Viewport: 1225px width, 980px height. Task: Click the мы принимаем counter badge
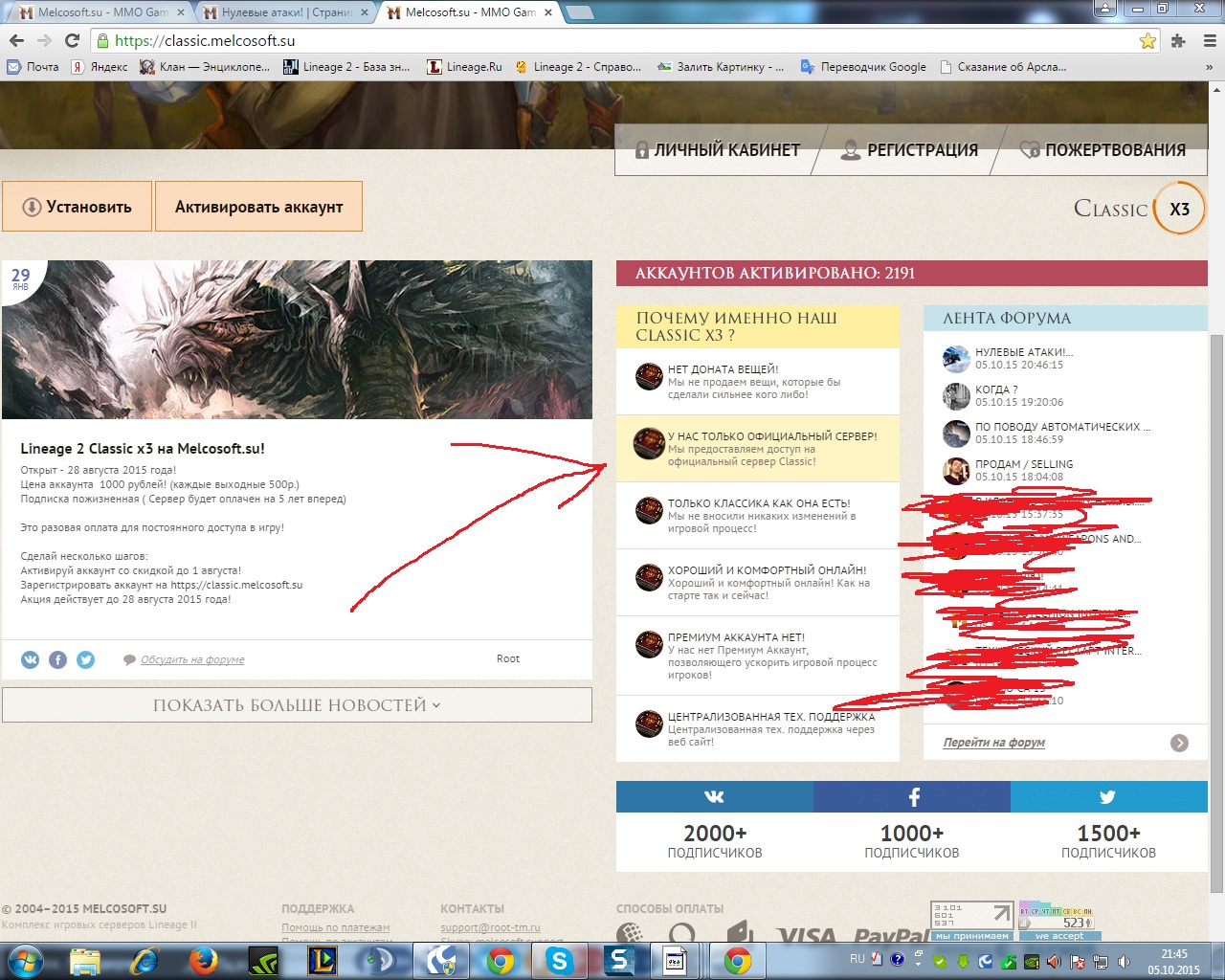[x=971, y=921]
